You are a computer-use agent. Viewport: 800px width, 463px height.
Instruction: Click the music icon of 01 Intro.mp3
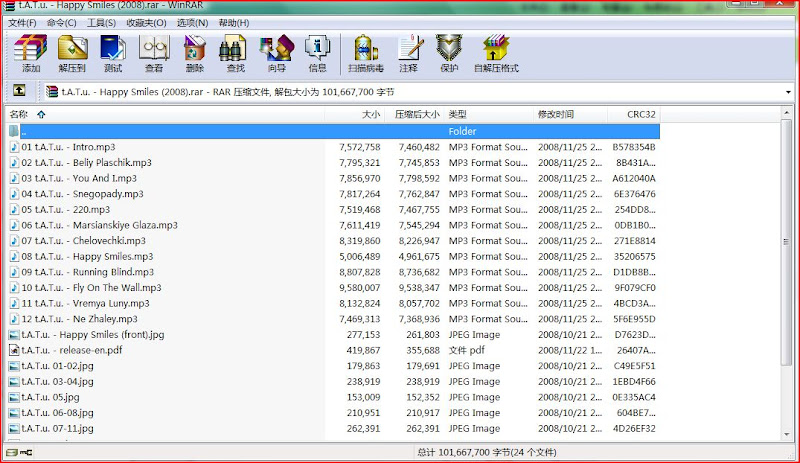(x=14, y=147)
